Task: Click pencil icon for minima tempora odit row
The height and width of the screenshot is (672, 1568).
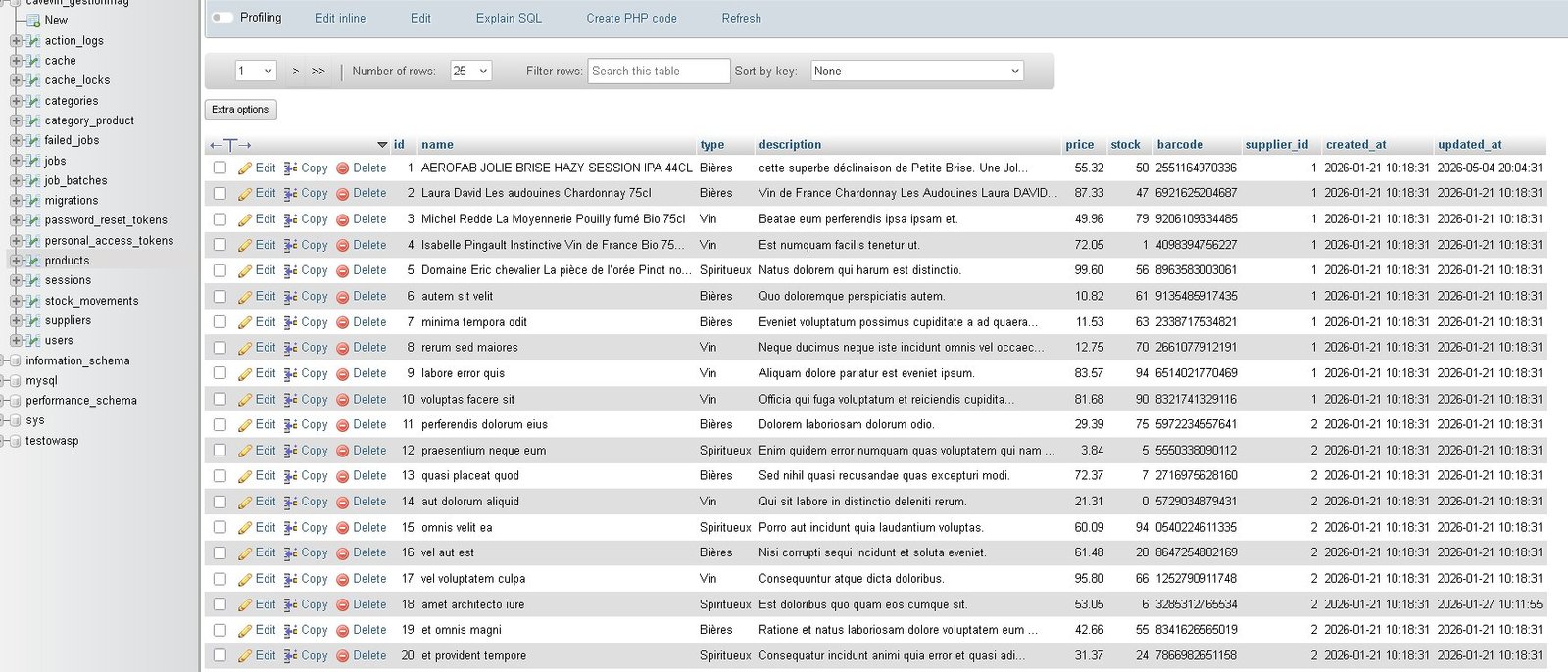Action: (x=245, y=322)
